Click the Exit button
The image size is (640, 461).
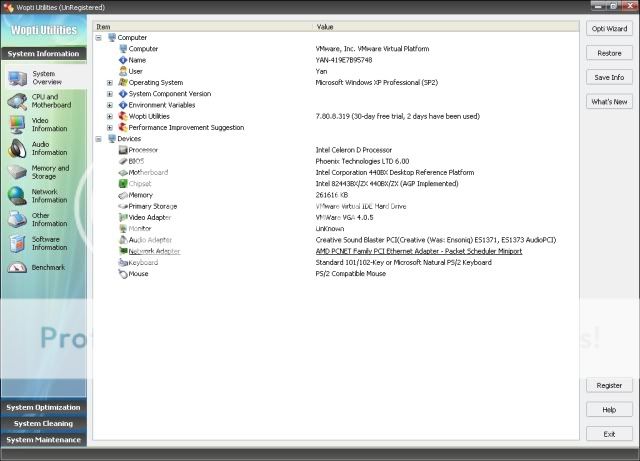pos(609,434)
